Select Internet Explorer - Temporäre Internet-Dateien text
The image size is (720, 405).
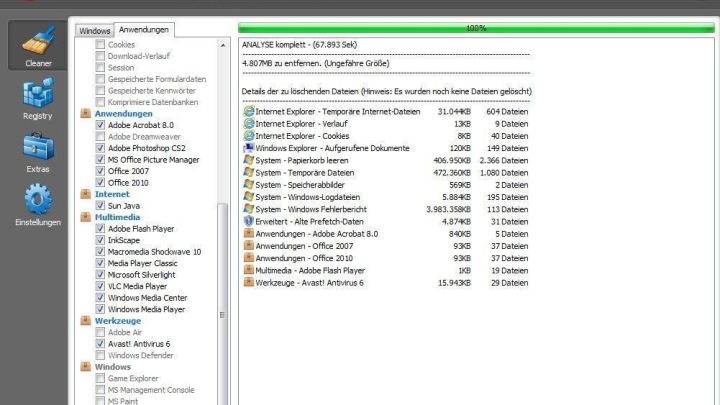(x=338, y=111)
